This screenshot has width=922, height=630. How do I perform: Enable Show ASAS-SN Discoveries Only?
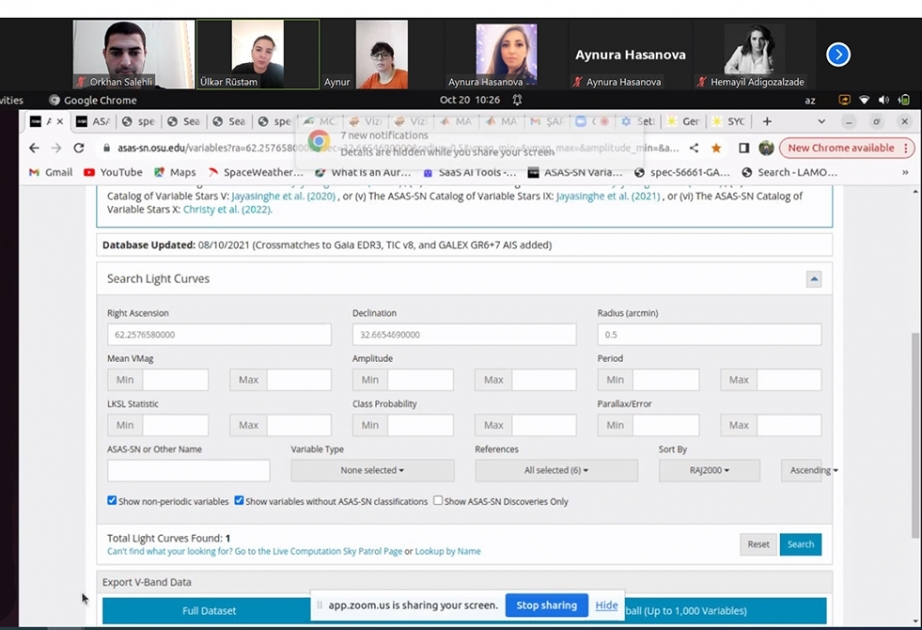438,501
